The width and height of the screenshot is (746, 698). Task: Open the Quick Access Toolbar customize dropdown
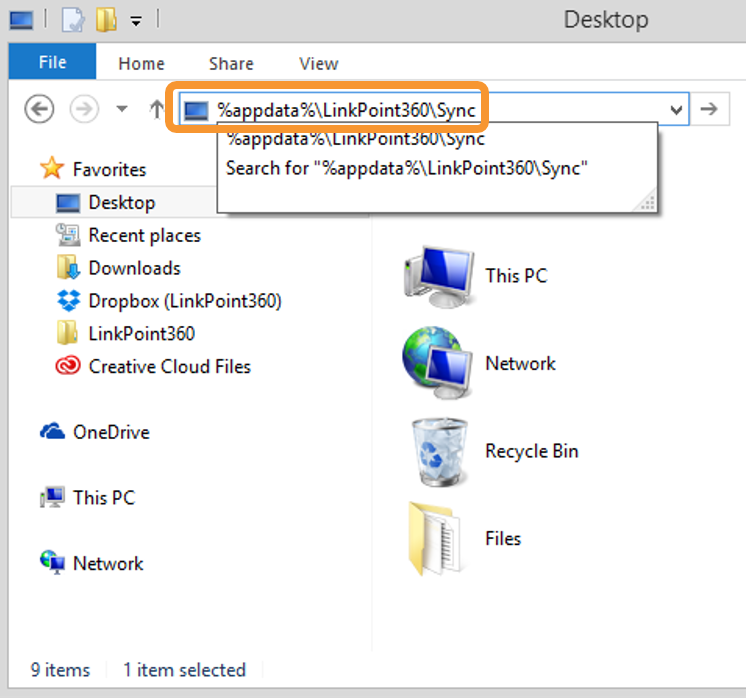(136, 21)
